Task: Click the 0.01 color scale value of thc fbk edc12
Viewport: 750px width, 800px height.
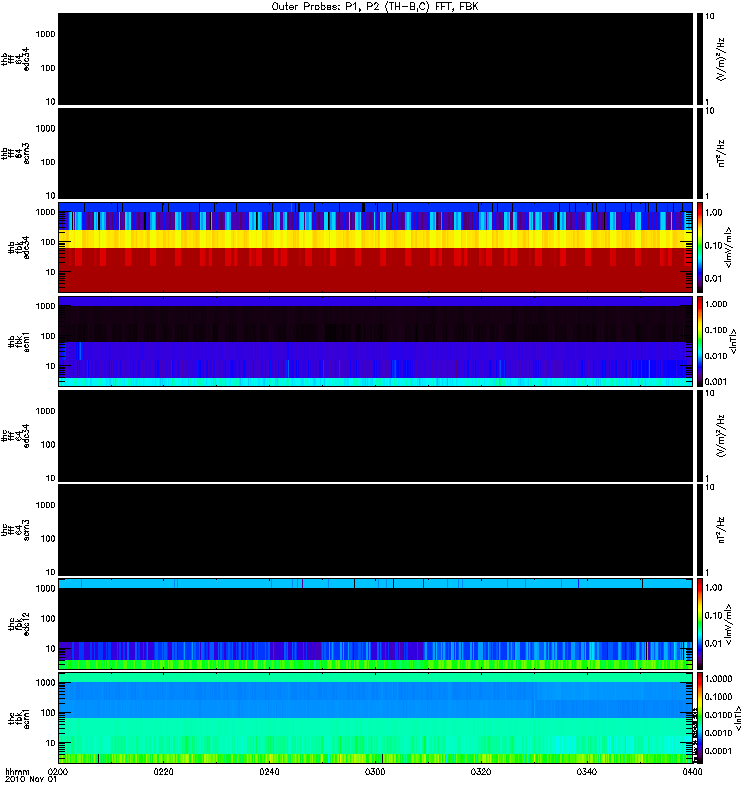Action: click(x=714, y=643)
